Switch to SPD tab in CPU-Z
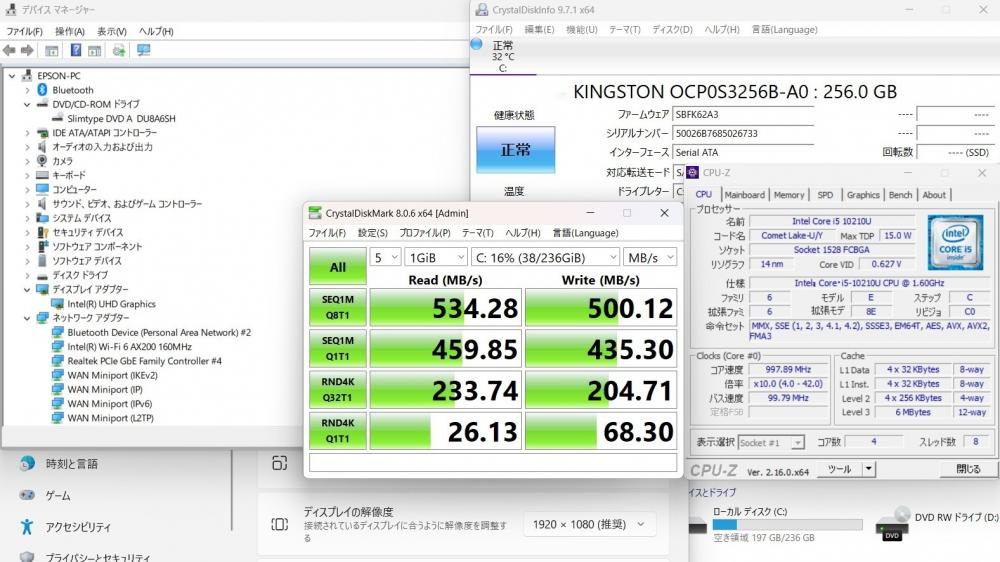The image size is (1000, 562). (x=825, y=195)
